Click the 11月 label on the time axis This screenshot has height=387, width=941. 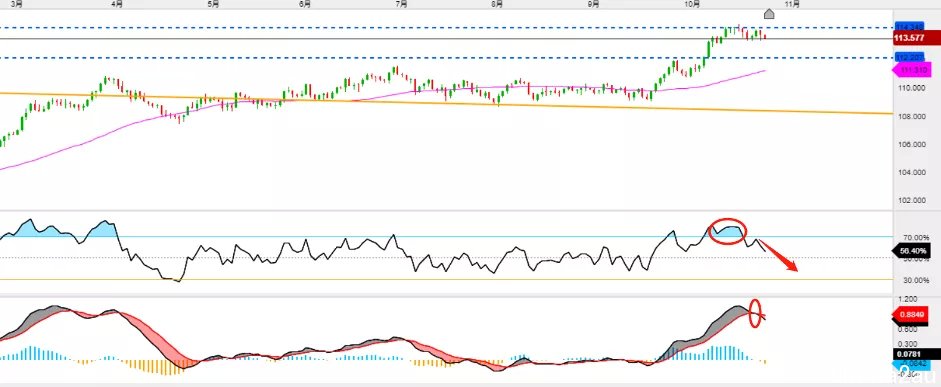792,4
